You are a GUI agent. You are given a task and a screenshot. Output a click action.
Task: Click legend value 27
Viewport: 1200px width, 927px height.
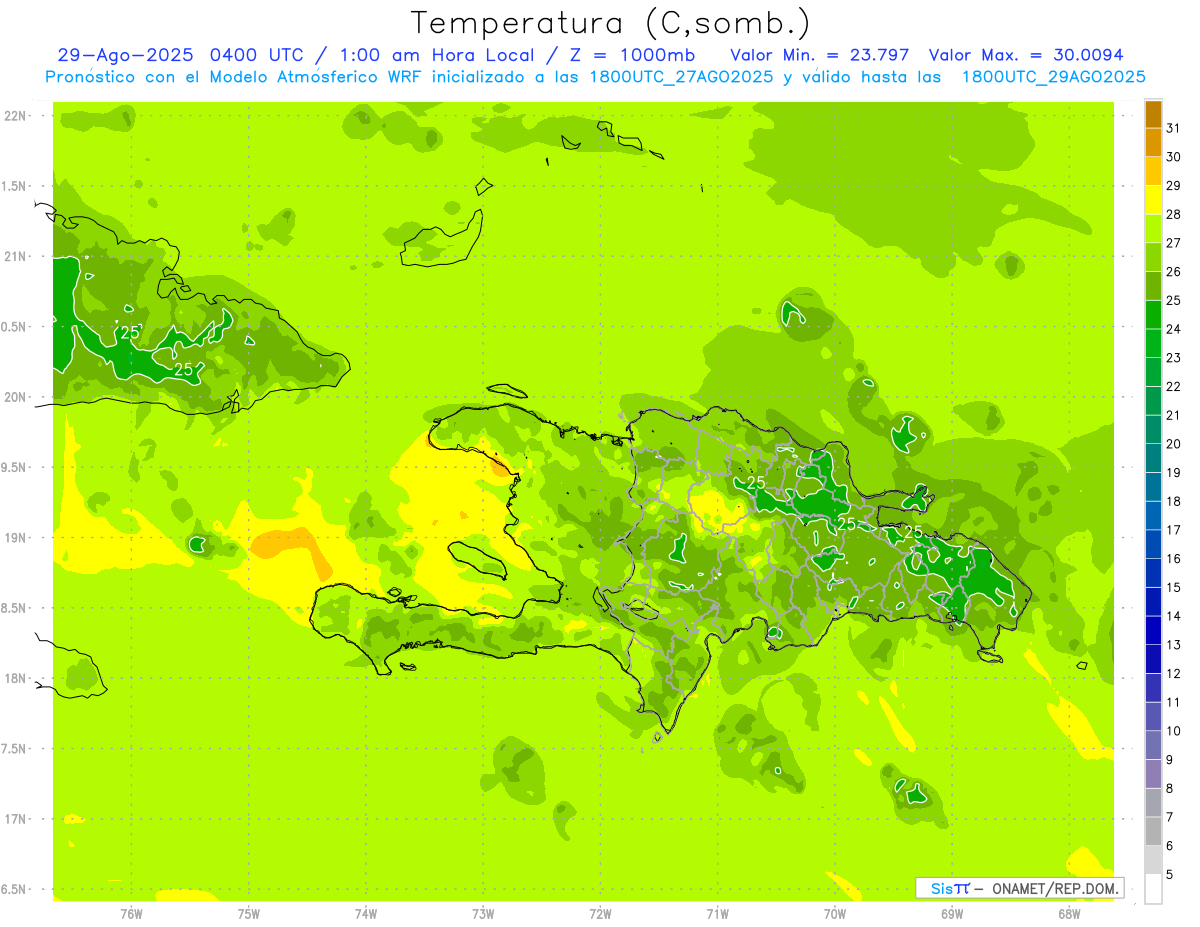(1174, 243)
